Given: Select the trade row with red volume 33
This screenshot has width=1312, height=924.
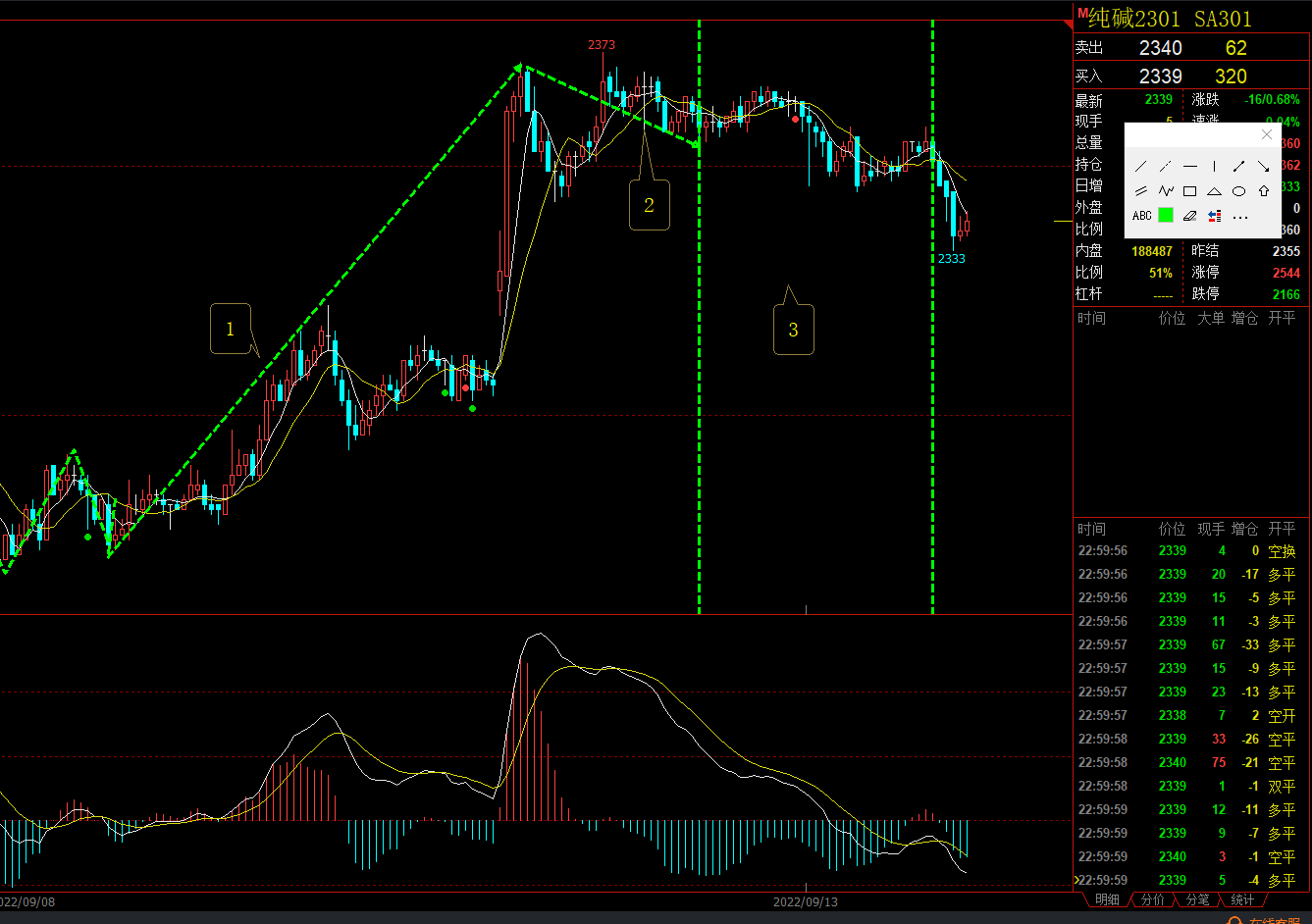Looking at the screenshot, I should (1191, 739).
